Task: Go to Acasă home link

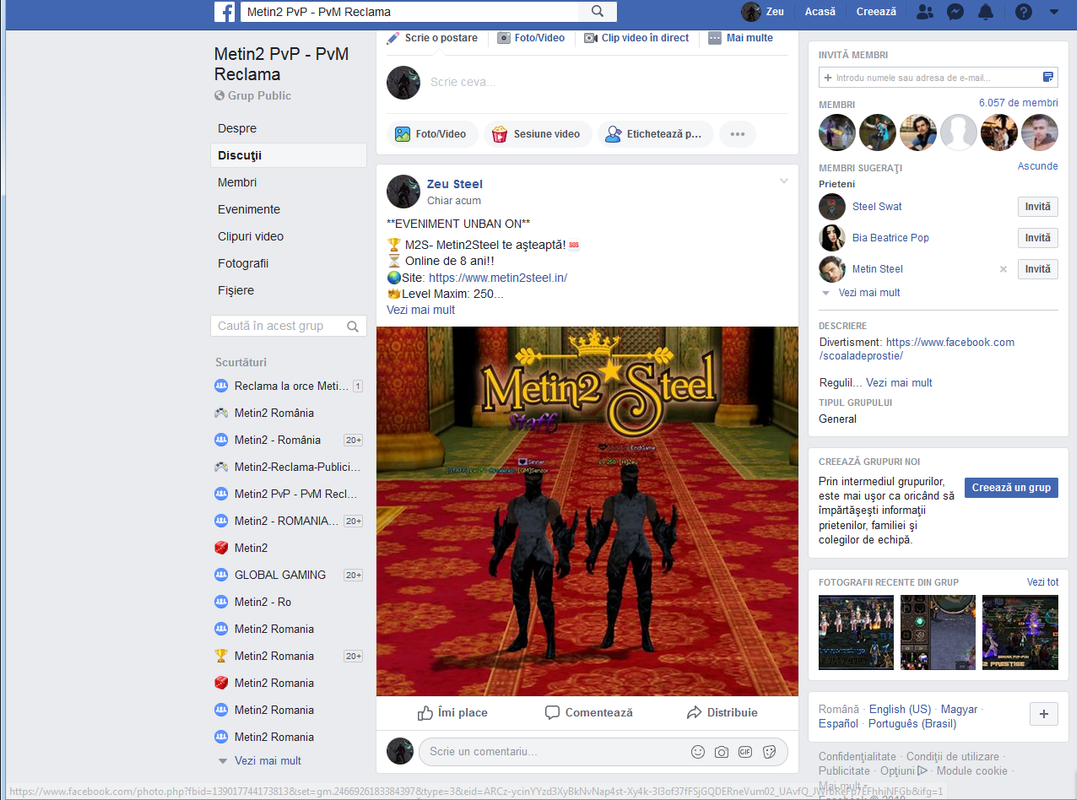Action: [x=820, y=12]
